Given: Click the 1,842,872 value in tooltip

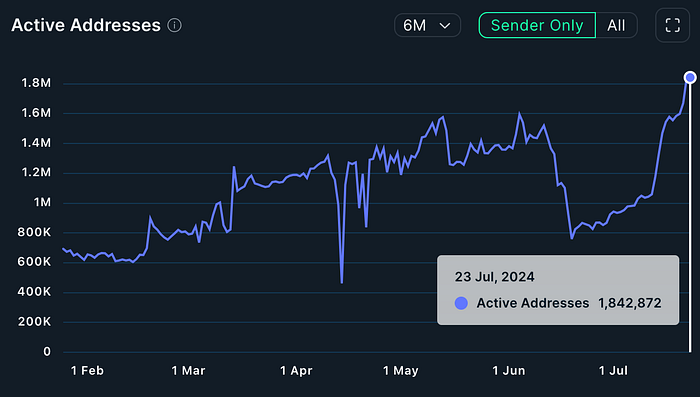Looking at the screenshot, I should pos(629,303).
